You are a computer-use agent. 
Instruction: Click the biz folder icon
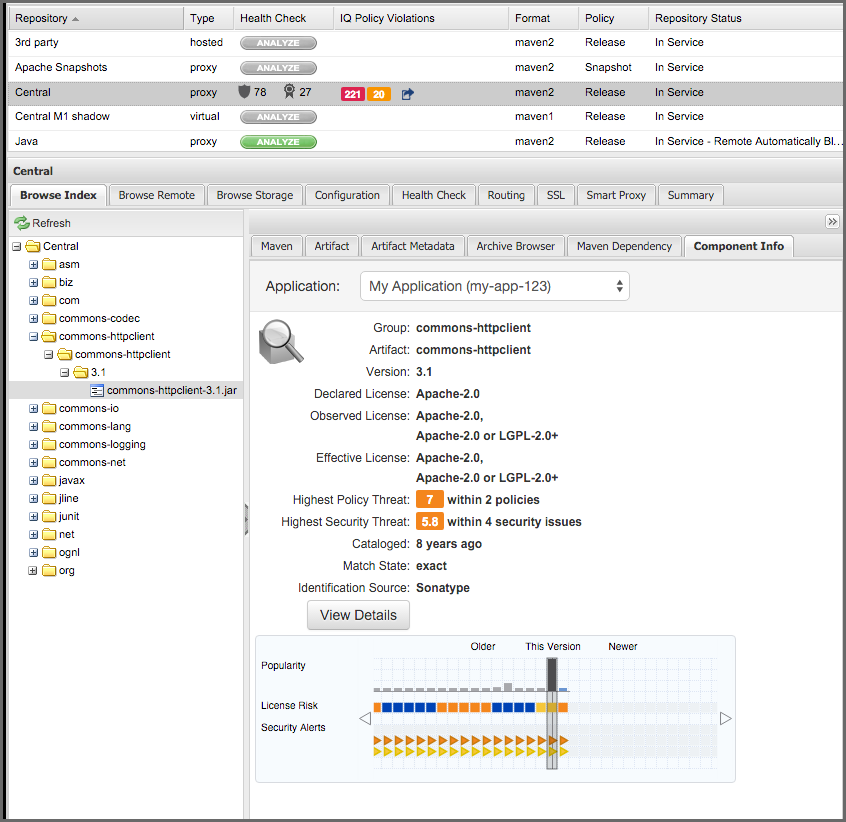[49, 282]
